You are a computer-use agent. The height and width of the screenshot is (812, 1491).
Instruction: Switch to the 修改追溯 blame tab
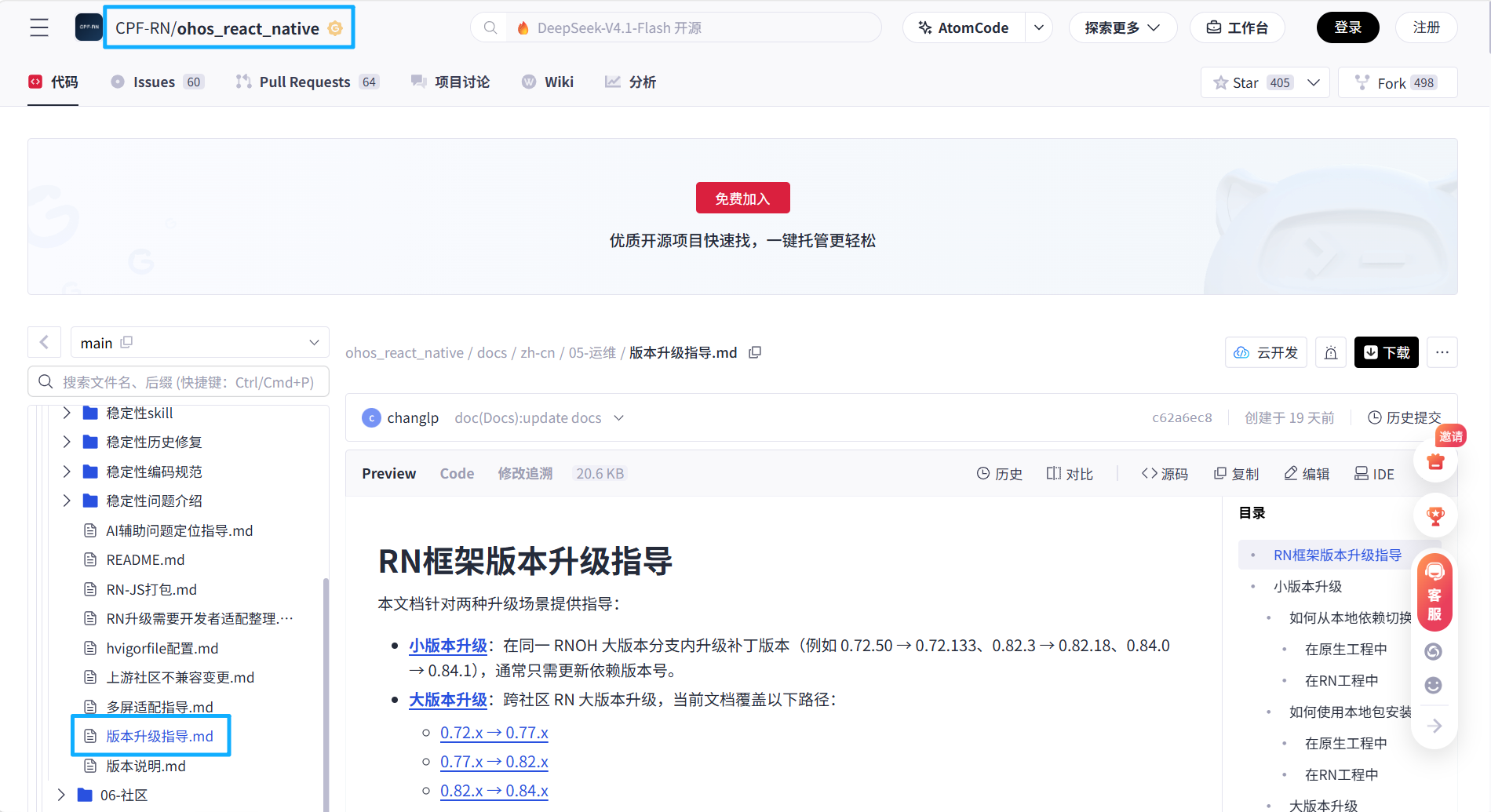click(x=525, y=473)
